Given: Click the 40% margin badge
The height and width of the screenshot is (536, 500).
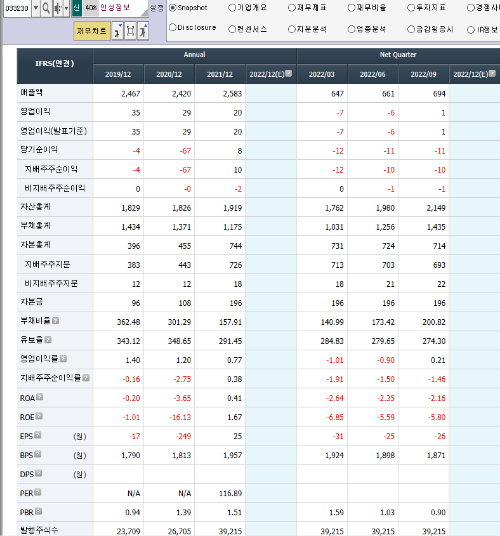Looking at the screenshot, I should pos(91,8).
